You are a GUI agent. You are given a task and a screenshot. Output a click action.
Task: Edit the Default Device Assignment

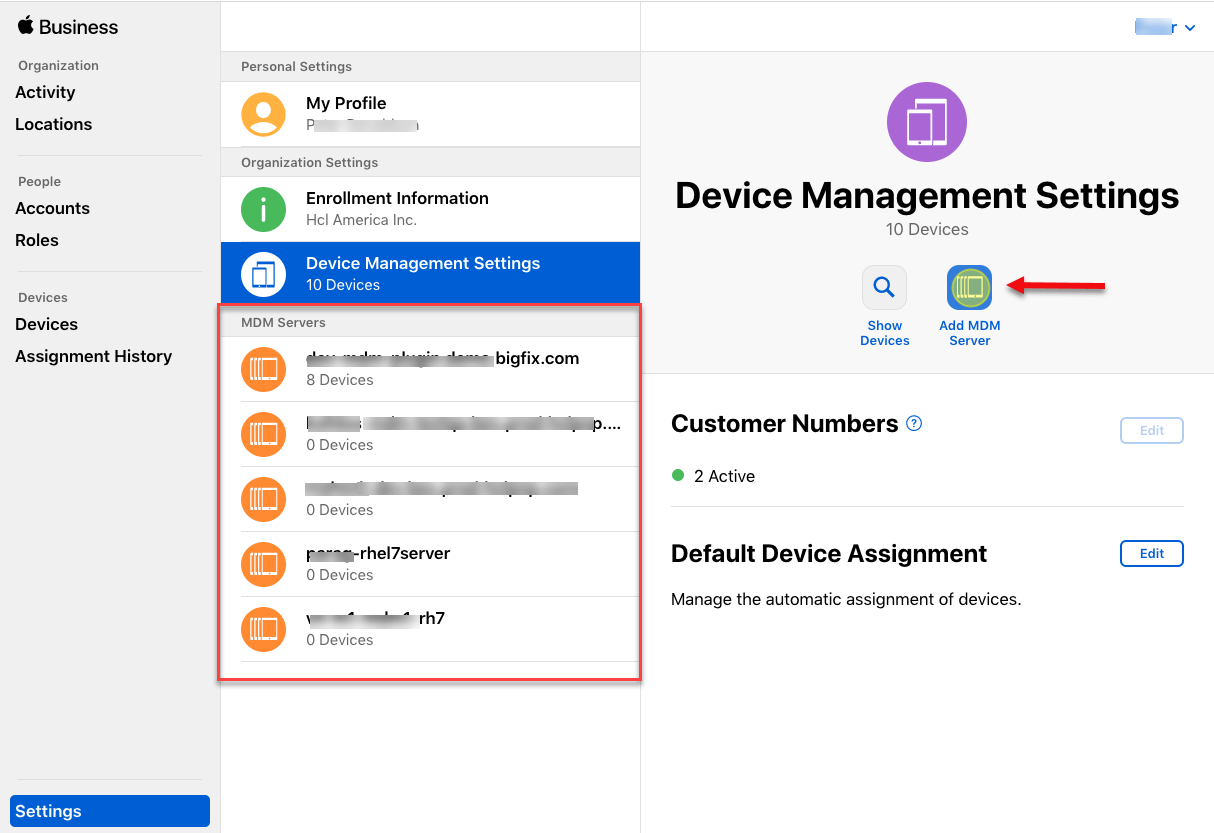pos(1151,554)
